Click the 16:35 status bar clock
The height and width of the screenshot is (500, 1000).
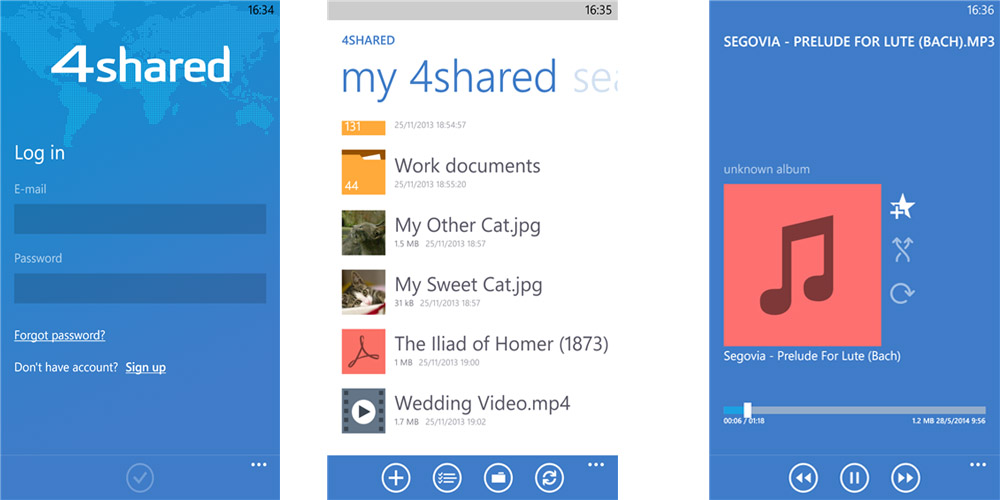598,10
